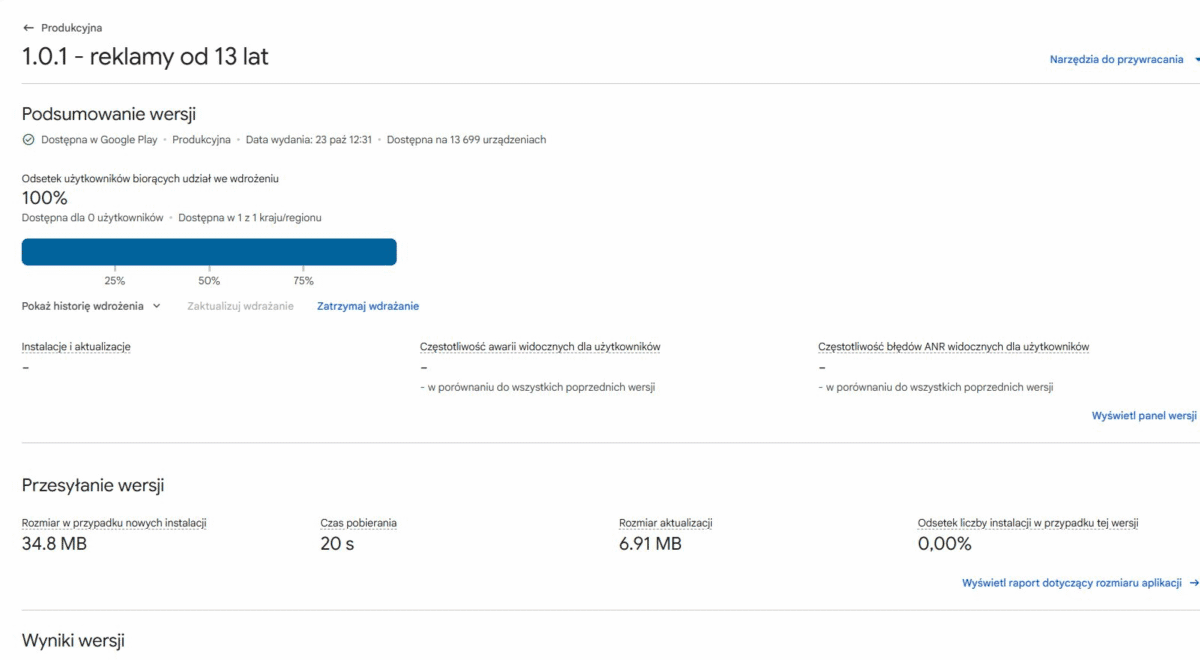The height and width of the screenshot is (660, 1200).
Task: Open the Produkcyjna breadcrumb link
Action: click(71, 28)
